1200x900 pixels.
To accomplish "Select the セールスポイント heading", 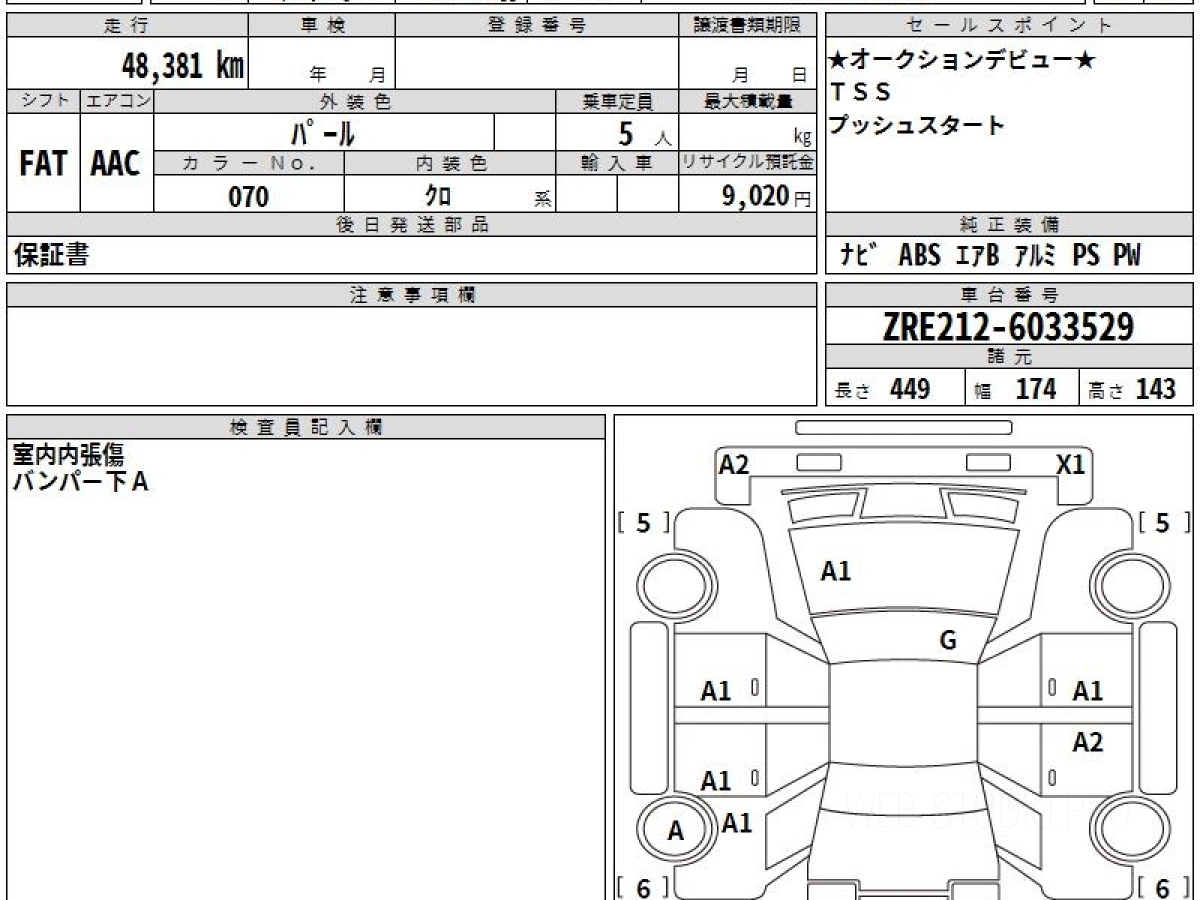I will point(1009,26).
